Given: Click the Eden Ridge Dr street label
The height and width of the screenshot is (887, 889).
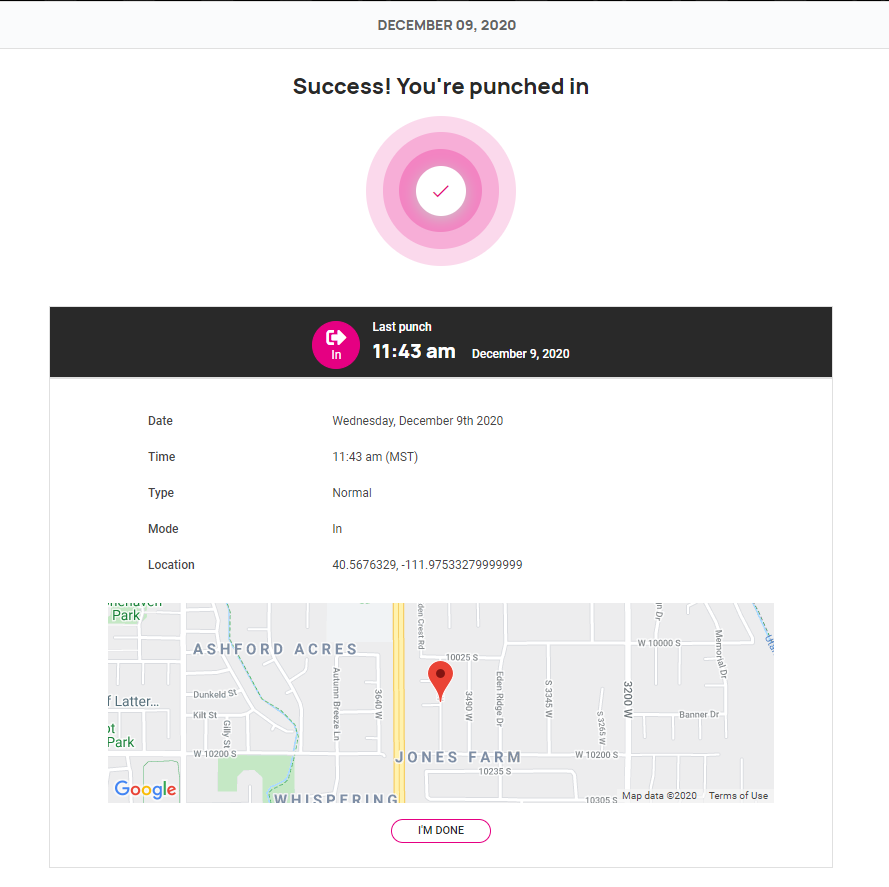Looking at the screenshot, I should (499, 699).
